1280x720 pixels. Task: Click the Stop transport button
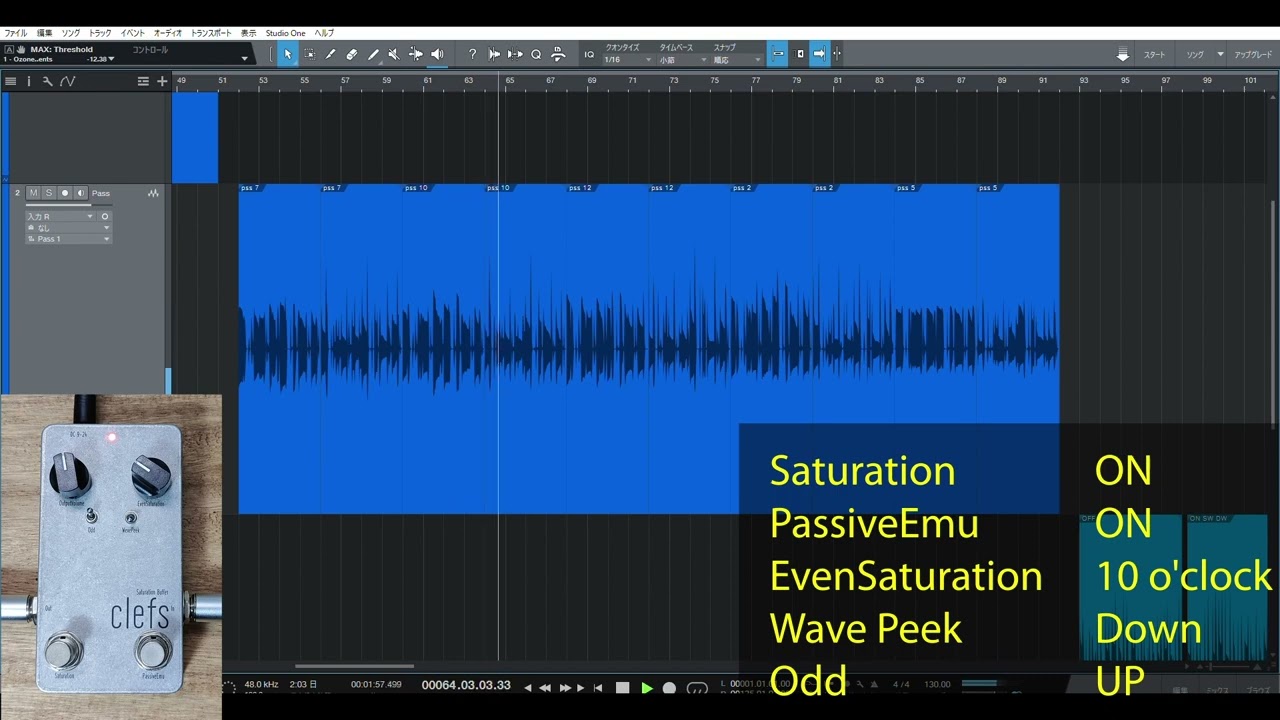point(622,688)
